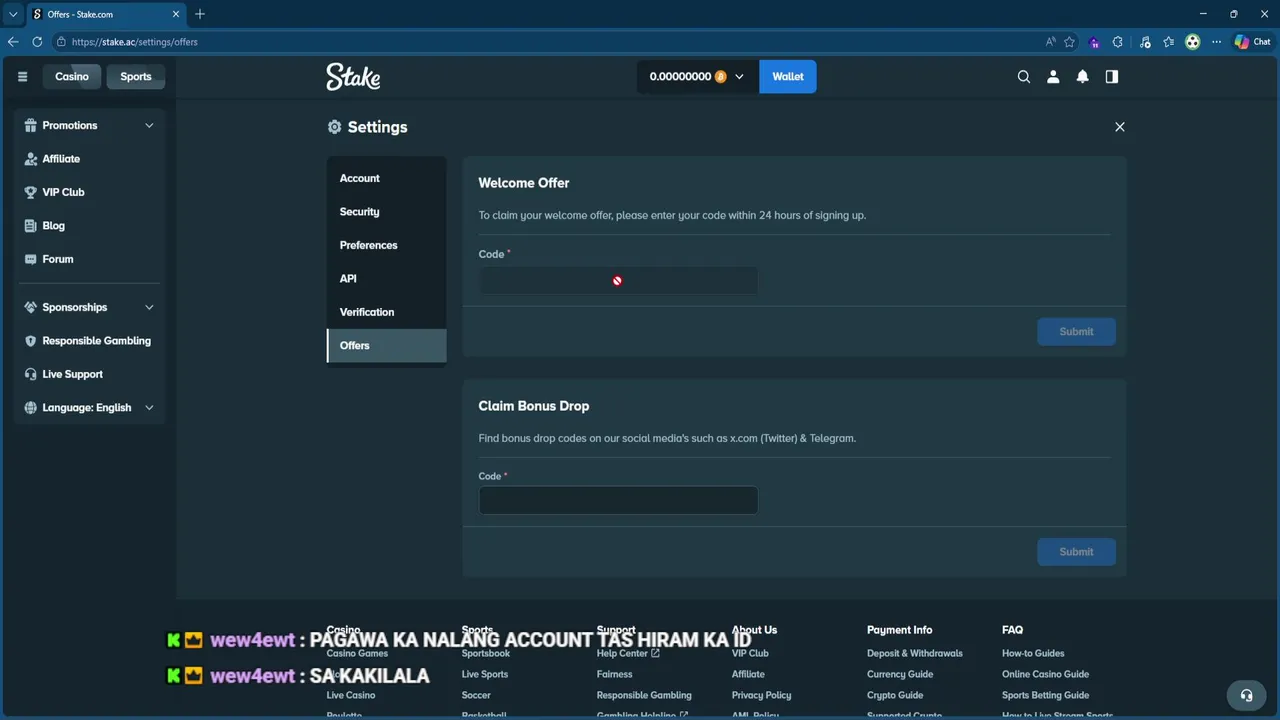
Task: Click the Bitcoin coin icon in balance
Action: pos(721,77)
